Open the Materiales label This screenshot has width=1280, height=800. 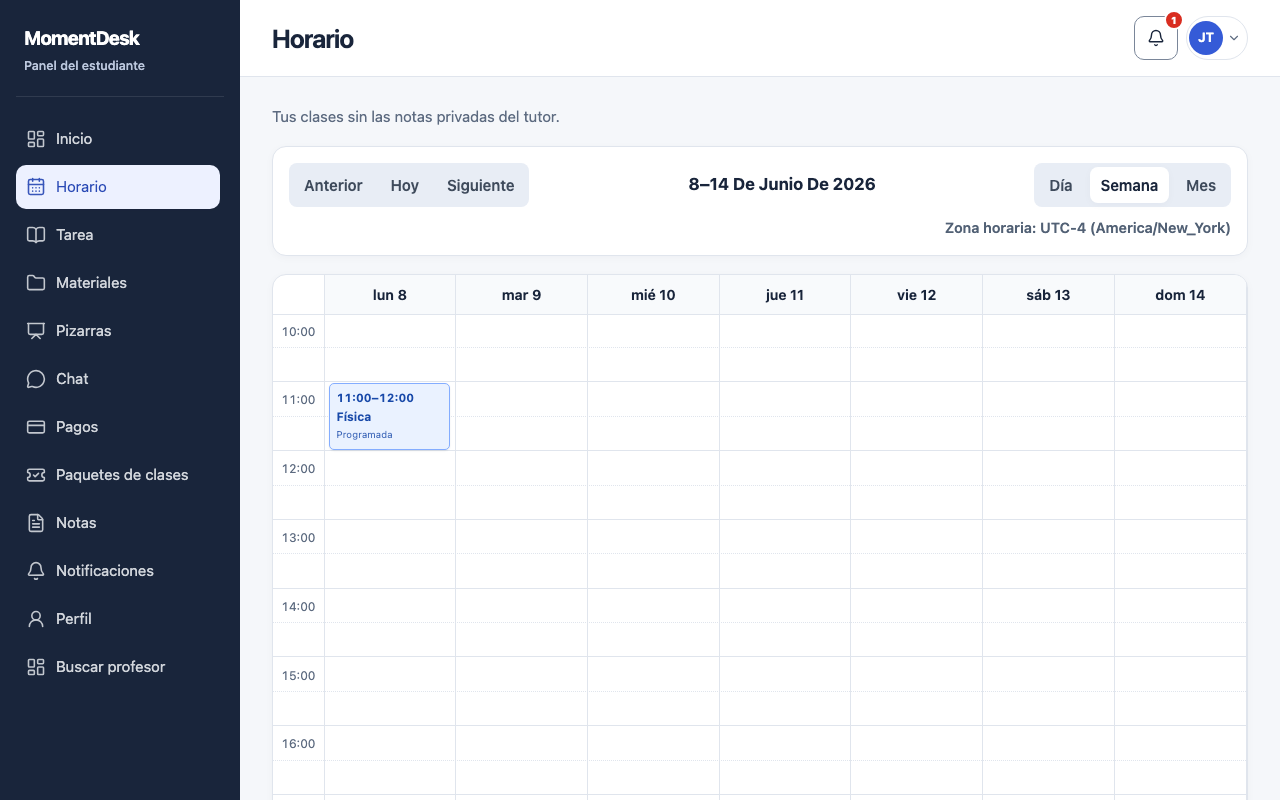point(91,283)
